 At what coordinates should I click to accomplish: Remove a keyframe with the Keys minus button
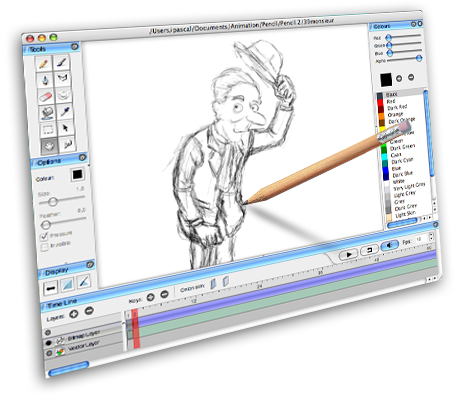(164, 294)
